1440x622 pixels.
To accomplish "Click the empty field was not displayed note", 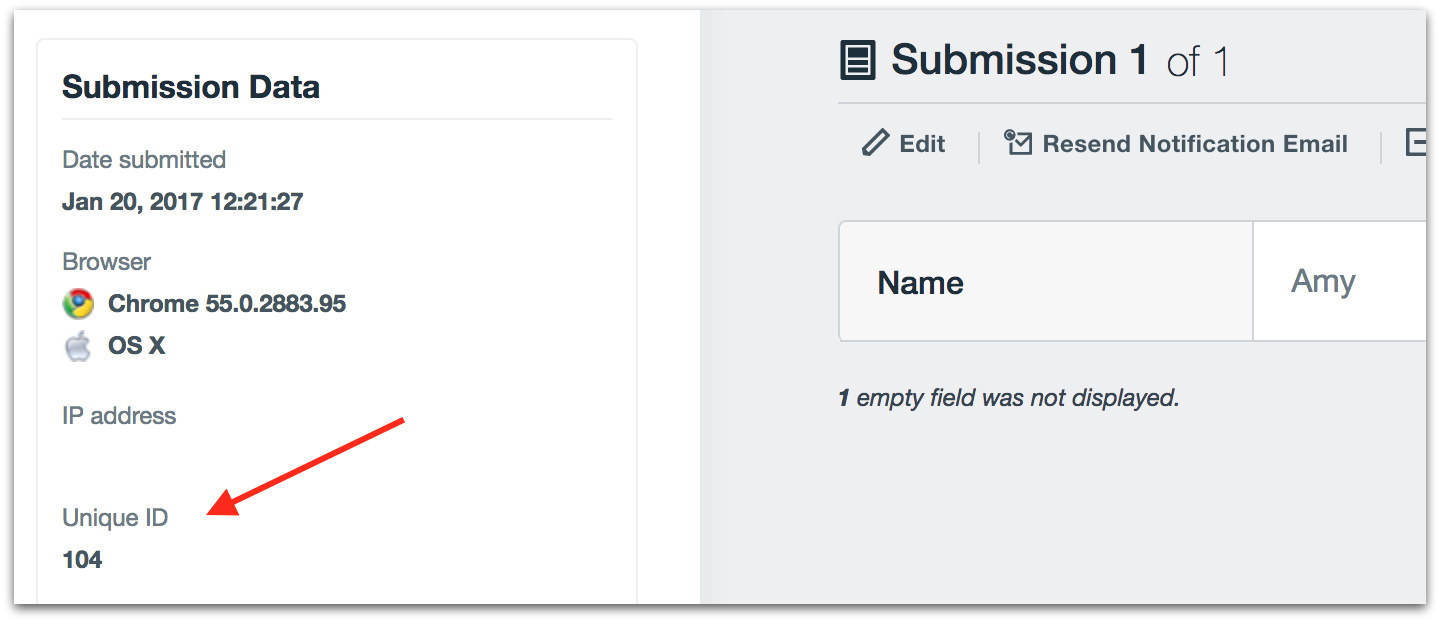I will pos(1009,398).
